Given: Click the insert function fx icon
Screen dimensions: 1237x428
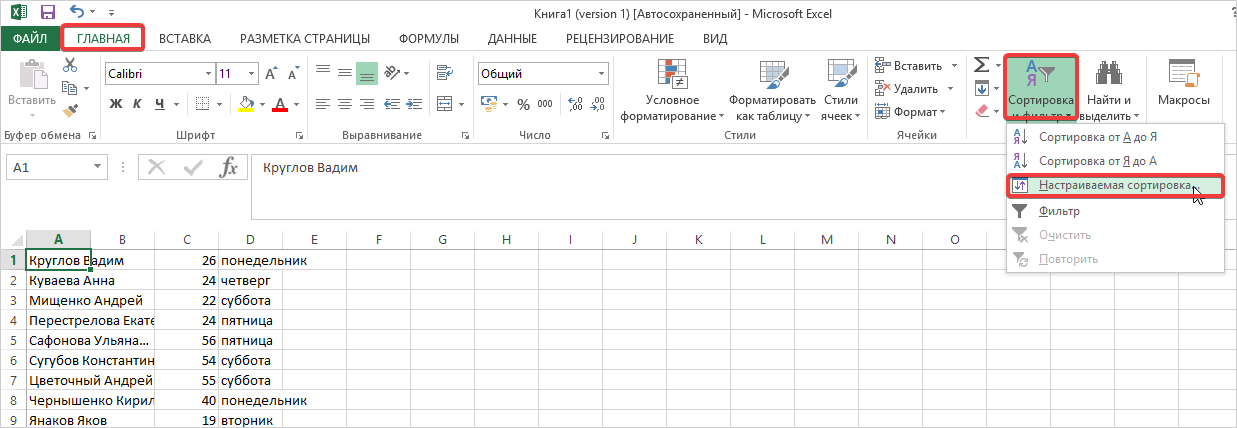Looking at the screenshot, I should coord(228,168).
